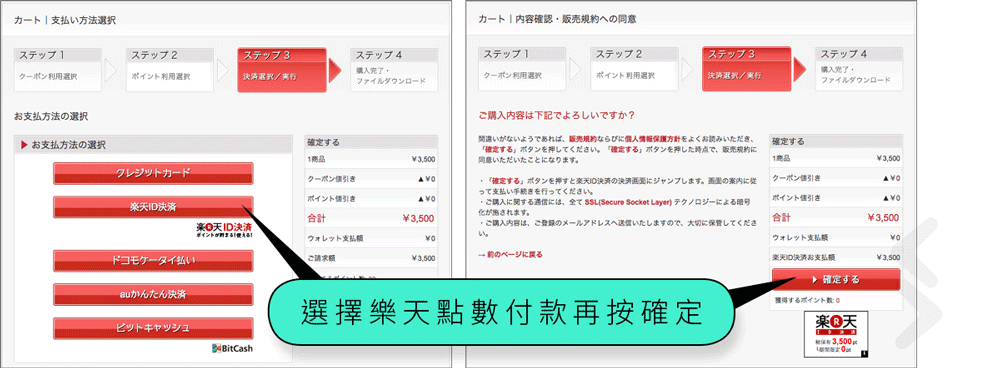Click the ご請求額 ¥3,500 row
The width and height of the screenshot is (1000, 368).
pos(371,258)
